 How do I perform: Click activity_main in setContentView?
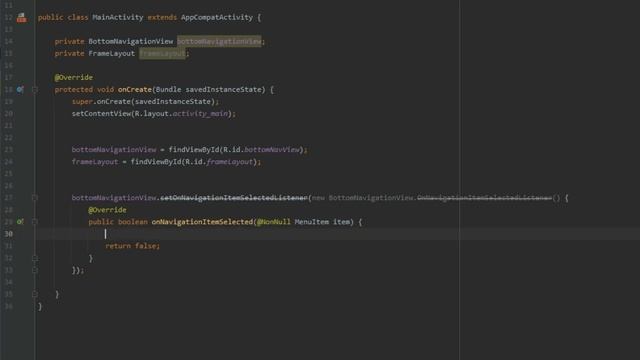point(200,113)
